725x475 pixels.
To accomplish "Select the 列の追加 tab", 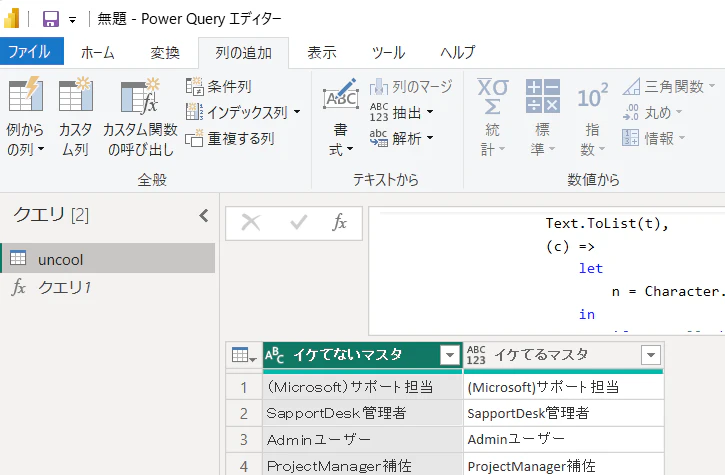I will [x=243, y=53].
